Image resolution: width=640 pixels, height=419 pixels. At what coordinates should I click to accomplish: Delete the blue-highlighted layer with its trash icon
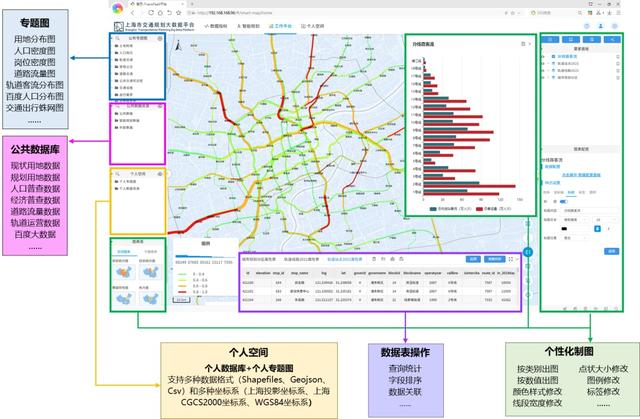[618, 57]
